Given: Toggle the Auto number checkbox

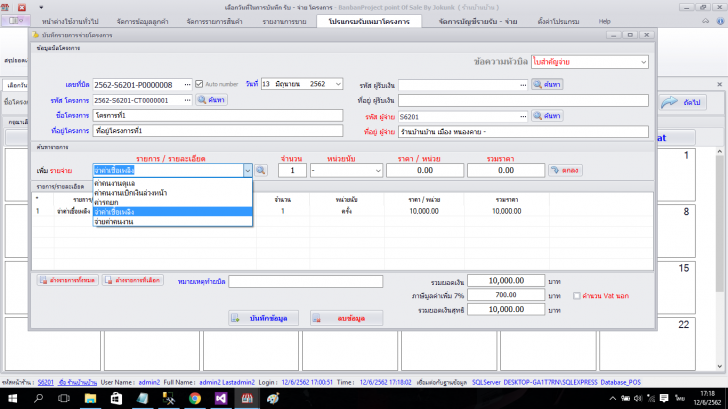Looking at the screenshot, I should tap(199, 84).
